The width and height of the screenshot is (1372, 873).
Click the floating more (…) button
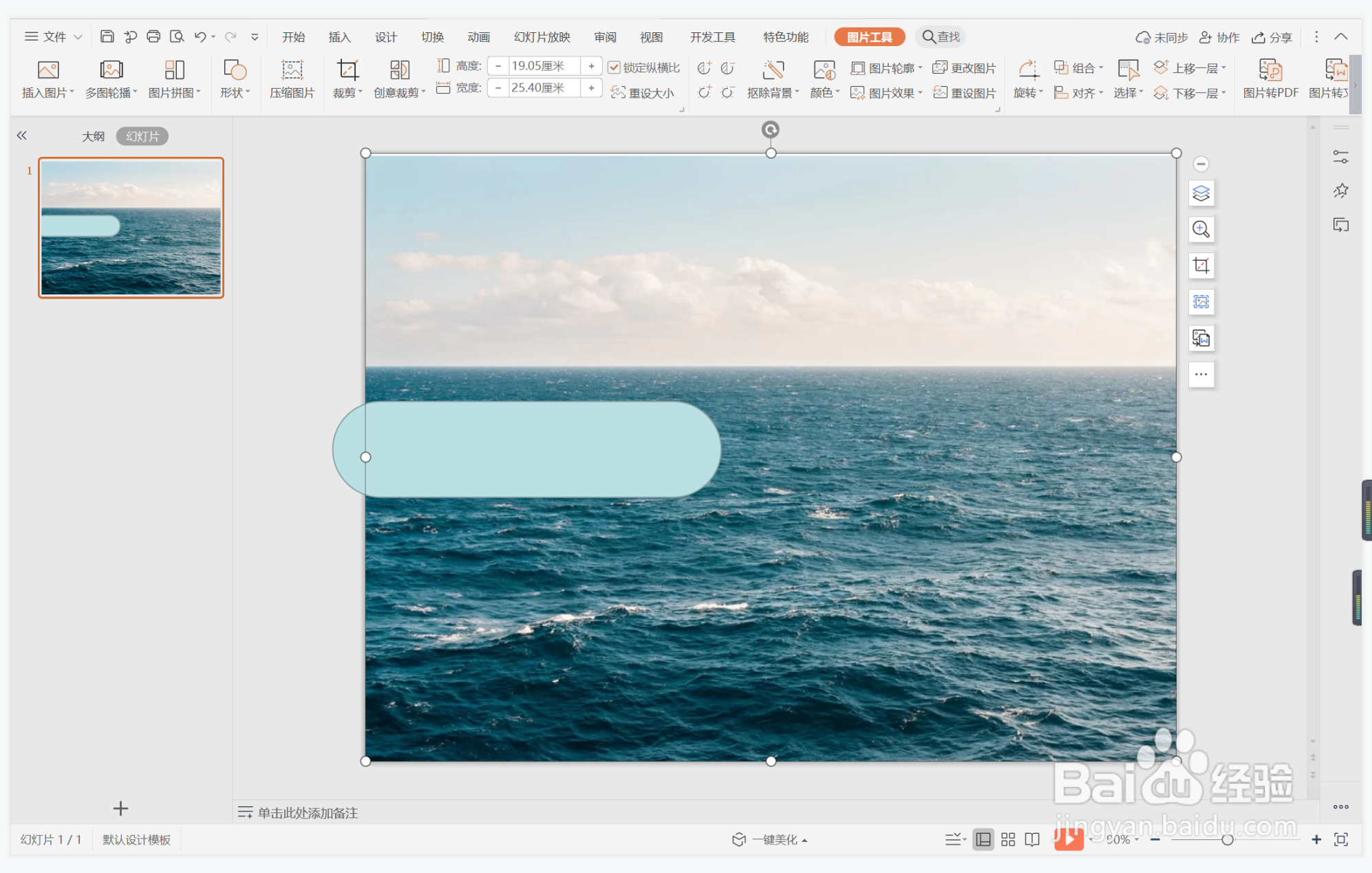tap(1201, 374)
